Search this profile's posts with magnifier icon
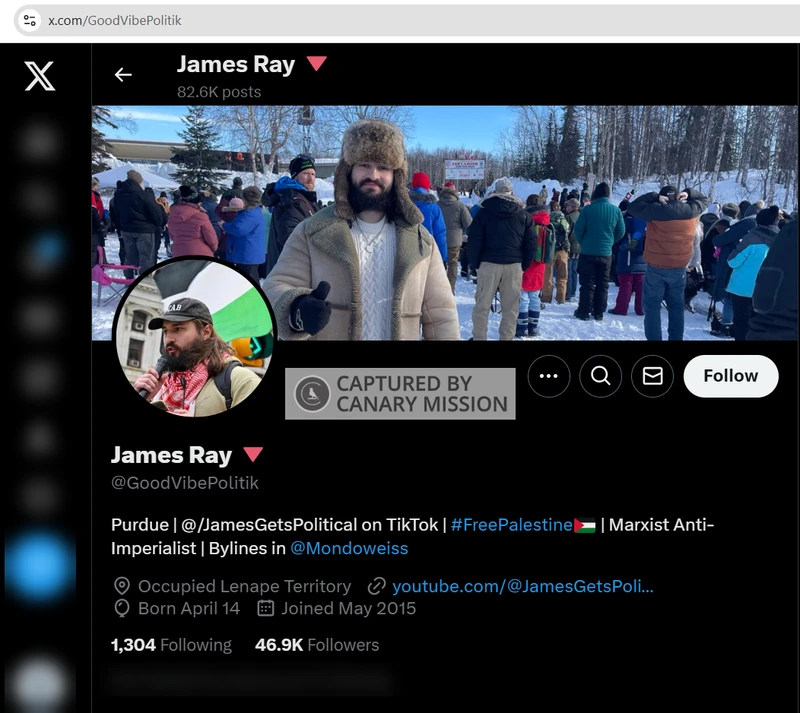The image size is (800, 713). [x=601, y=376]
